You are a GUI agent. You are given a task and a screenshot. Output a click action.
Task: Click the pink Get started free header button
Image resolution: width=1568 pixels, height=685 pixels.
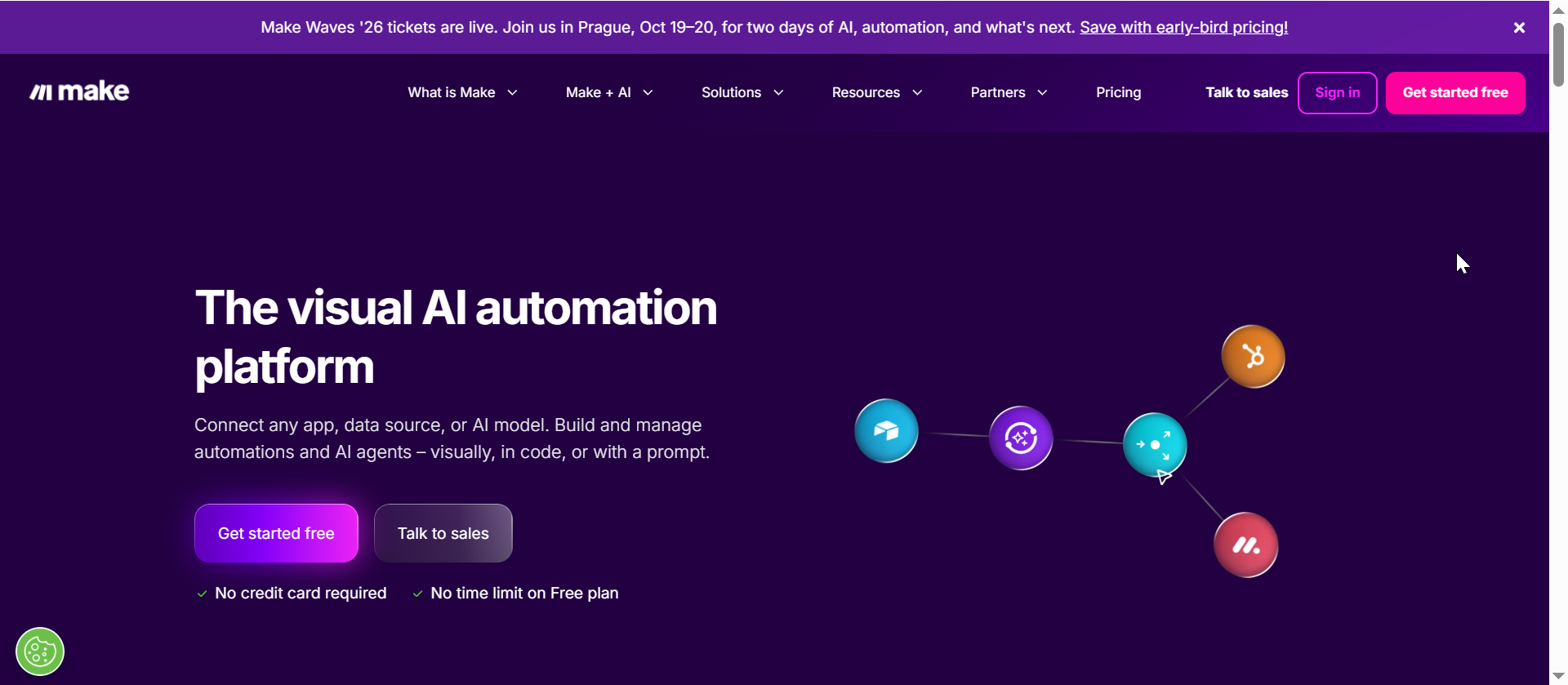point(1455,93)
